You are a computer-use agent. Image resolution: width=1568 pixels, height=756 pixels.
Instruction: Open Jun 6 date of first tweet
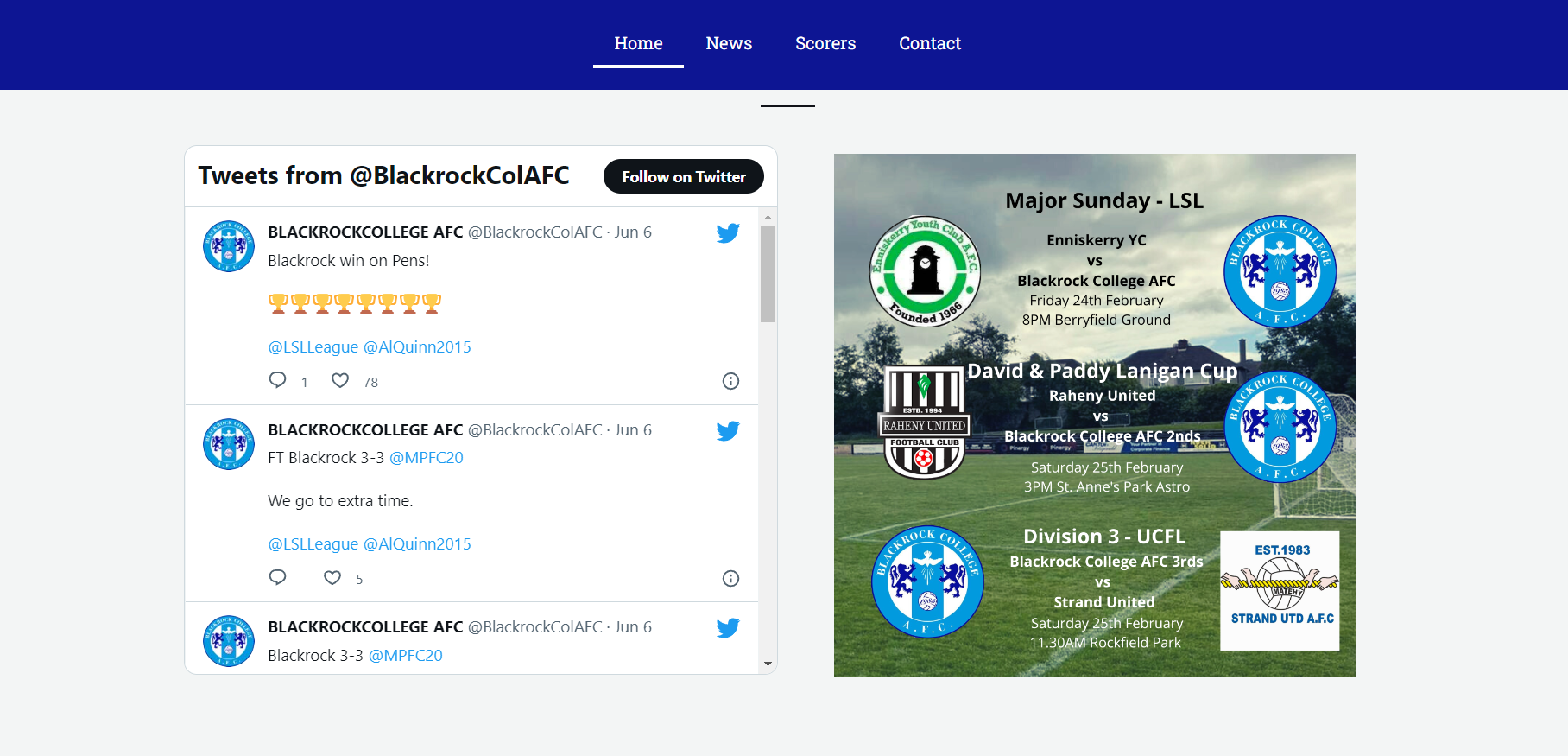click(x=633, y=232)
